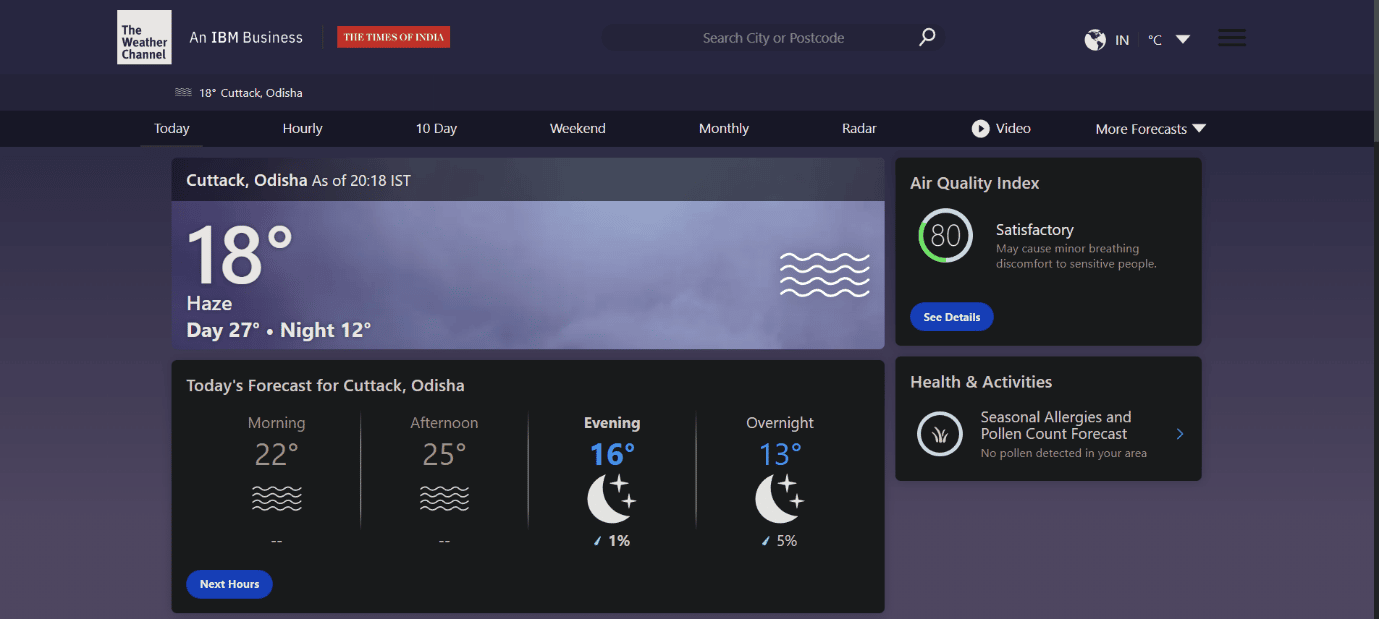Click the IN region label
Image resolution: width=1379 pixels, height=619 pixels.
1122,40
